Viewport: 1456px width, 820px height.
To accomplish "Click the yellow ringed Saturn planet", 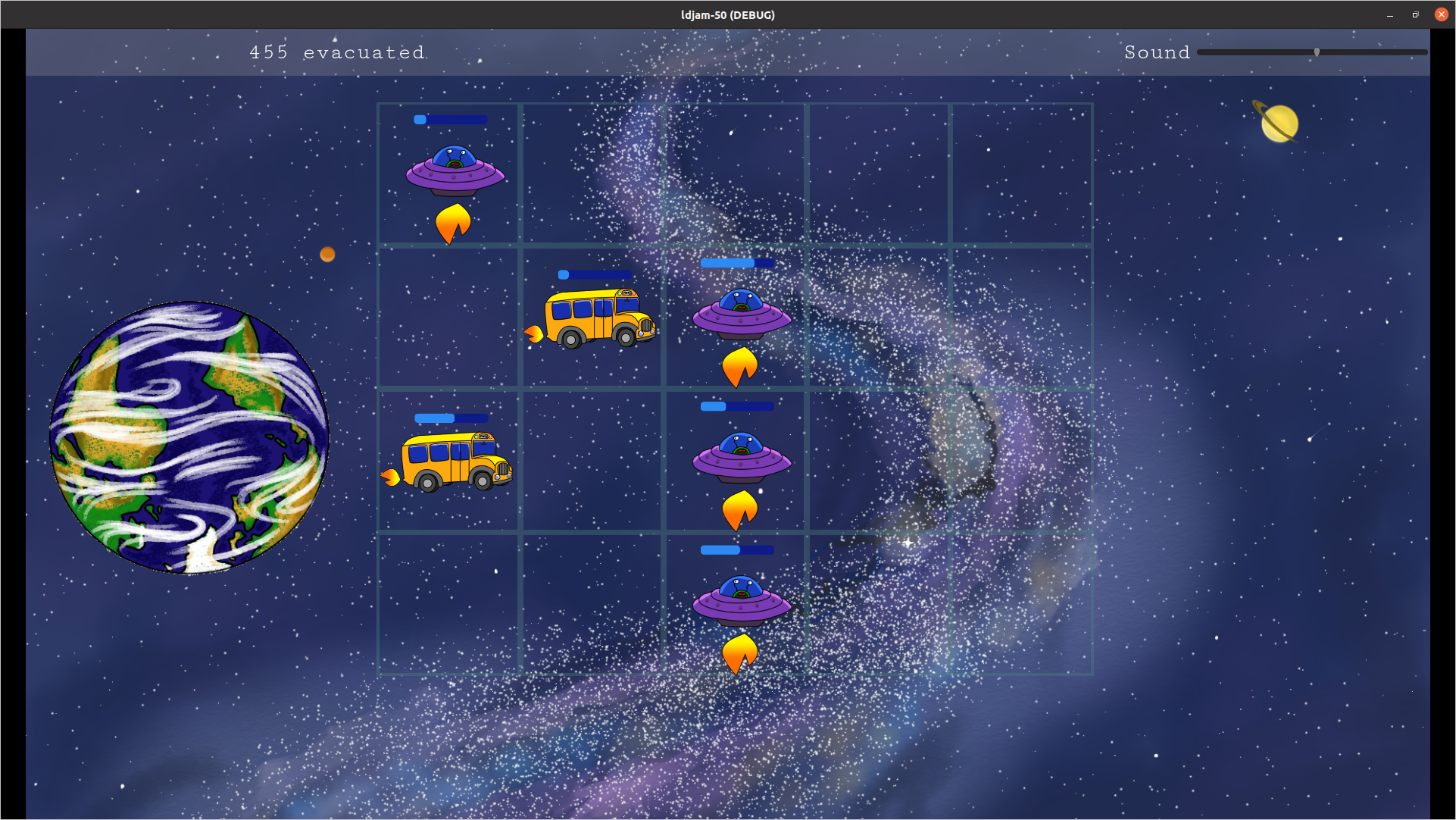I will [1277, 123].
